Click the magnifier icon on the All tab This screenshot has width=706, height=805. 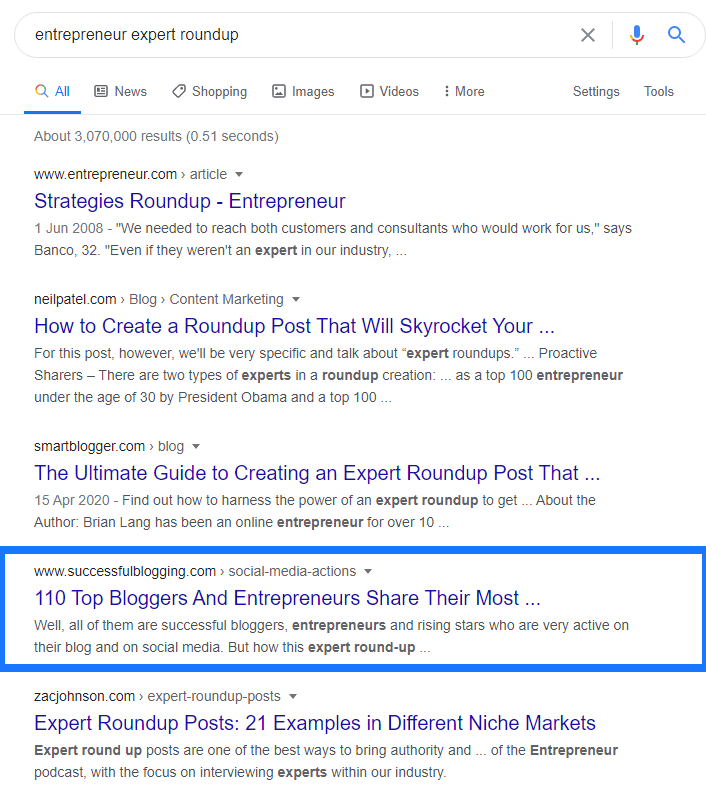click(x=42, y=91)
